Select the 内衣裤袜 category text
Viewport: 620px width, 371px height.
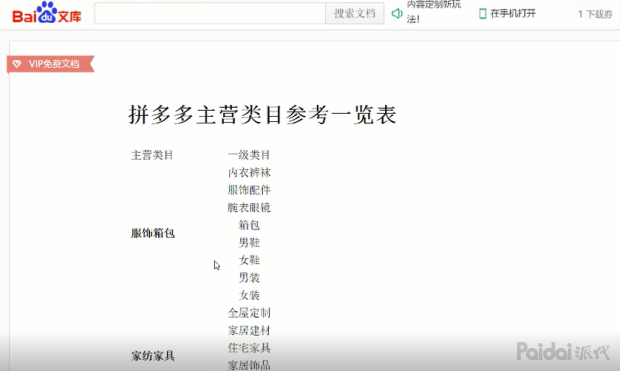249,172
